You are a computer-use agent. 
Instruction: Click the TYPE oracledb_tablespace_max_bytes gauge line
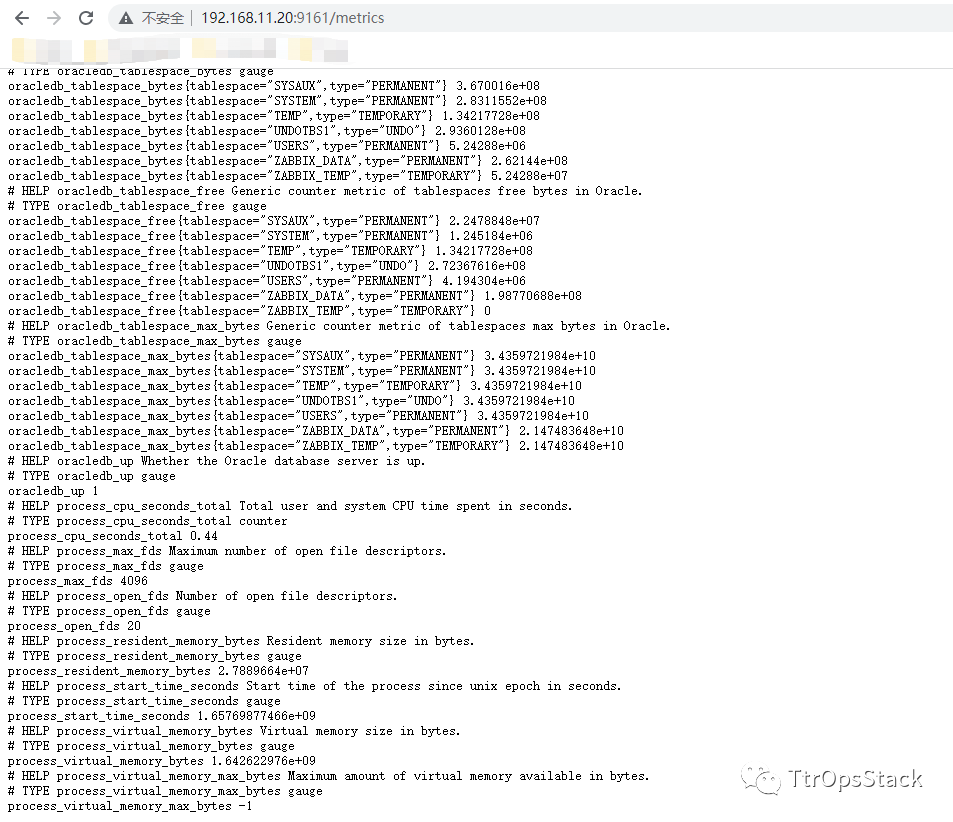tap(155, 341)
